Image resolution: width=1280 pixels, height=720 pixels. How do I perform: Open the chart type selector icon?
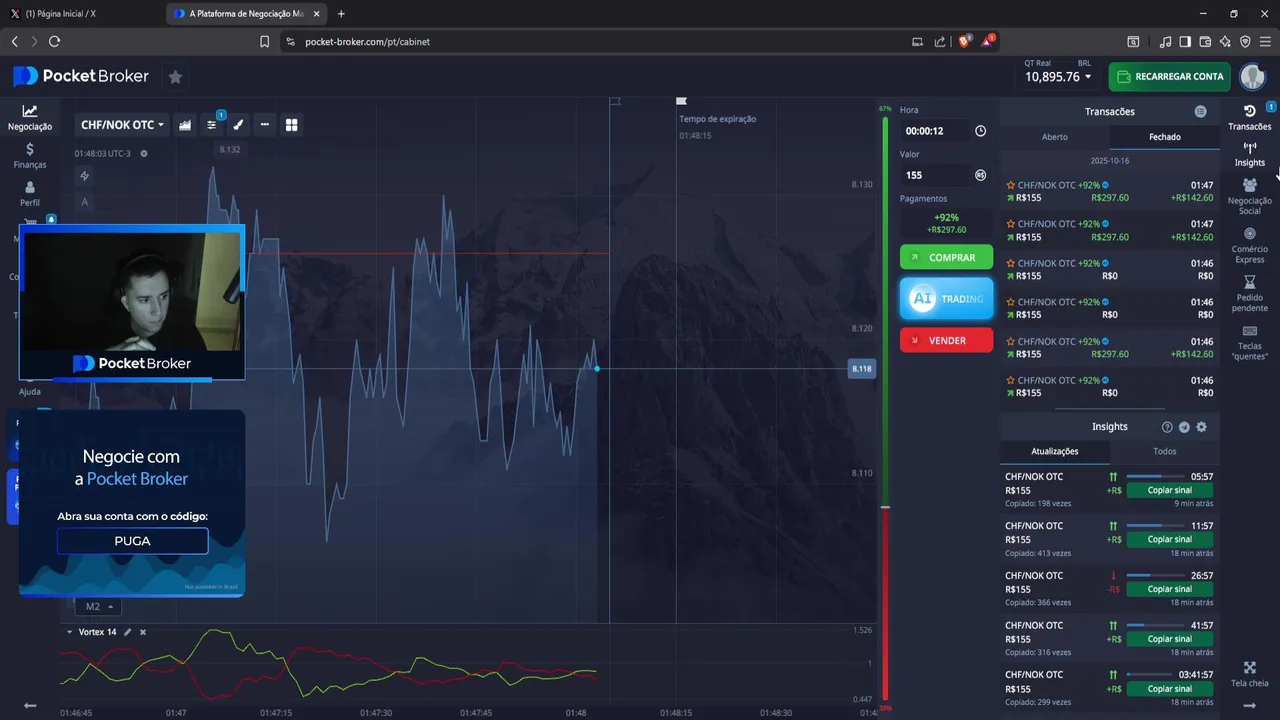(x=185, y=125)
